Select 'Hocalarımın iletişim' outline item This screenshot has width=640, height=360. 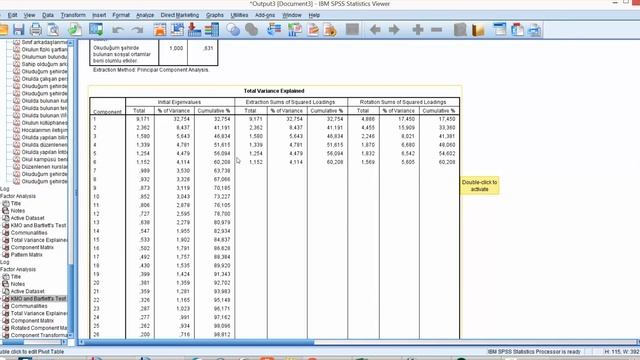(44, 130)
